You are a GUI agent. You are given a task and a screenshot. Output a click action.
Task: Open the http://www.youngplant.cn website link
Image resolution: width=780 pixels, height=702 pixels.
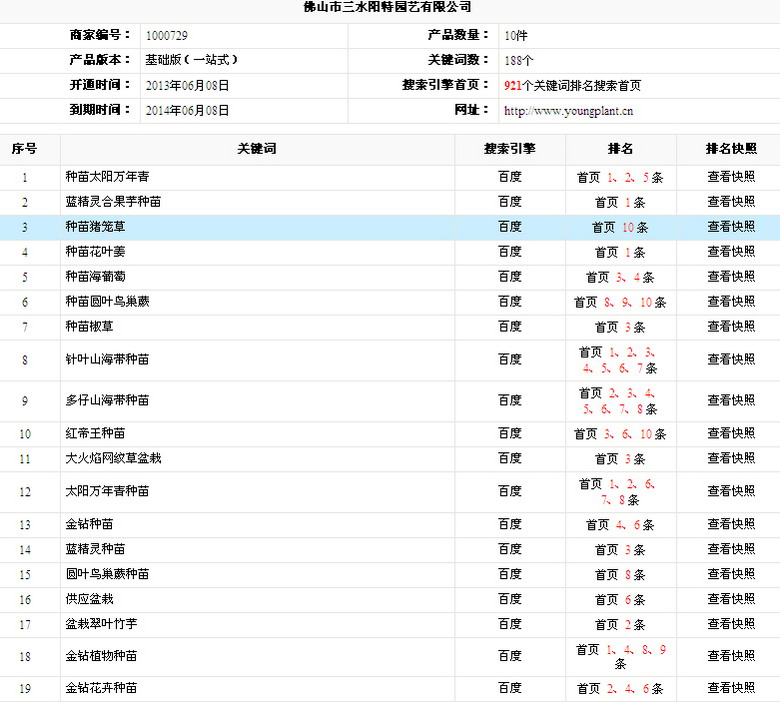coord(568,111)
